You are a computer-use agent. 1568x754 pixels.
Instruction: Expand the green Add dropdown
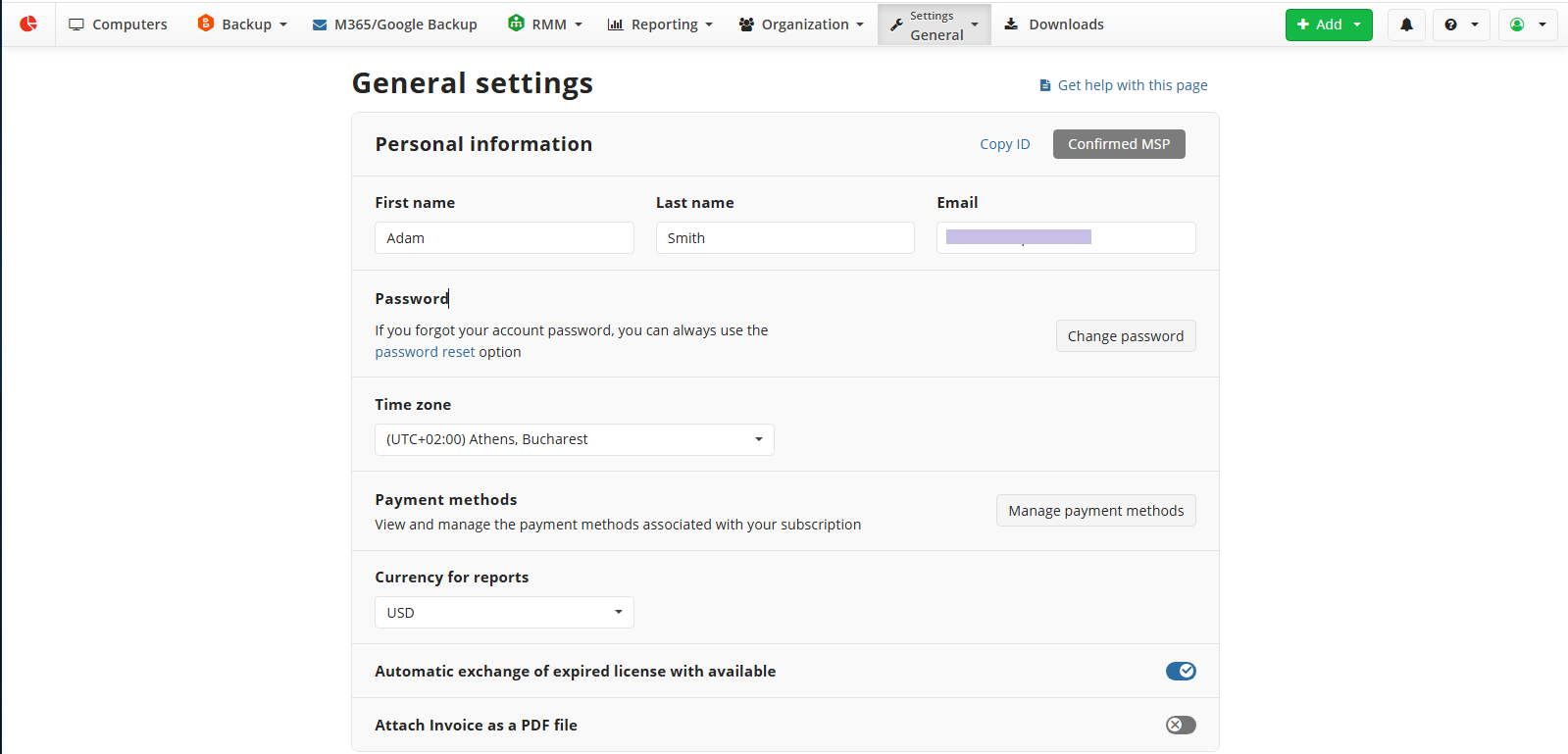point(1329,25)
